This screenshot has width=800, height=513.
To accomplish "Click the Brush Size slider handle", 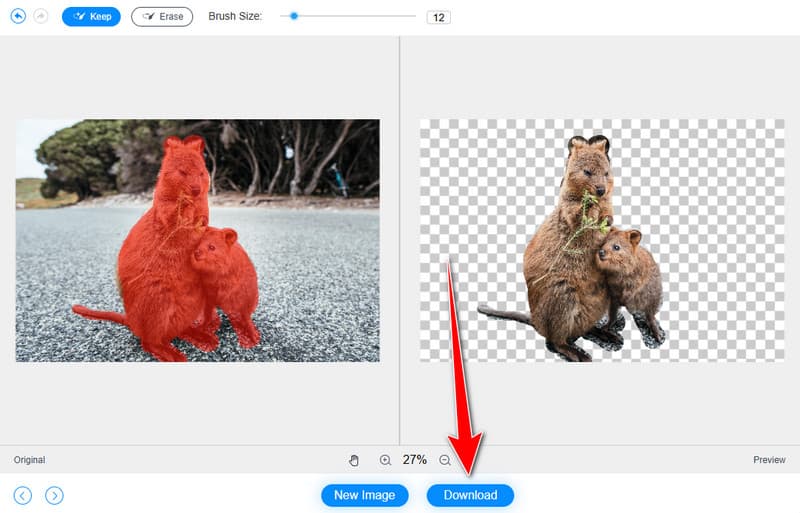I will tap(294, 16).
